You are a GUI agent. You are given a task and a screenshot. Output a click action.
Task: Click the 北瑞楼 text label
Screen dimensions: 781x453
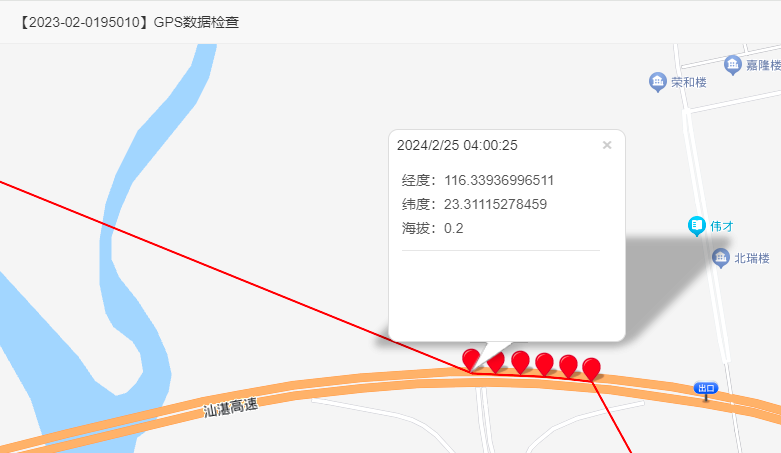pyautogui.click(x=752, y=258)
